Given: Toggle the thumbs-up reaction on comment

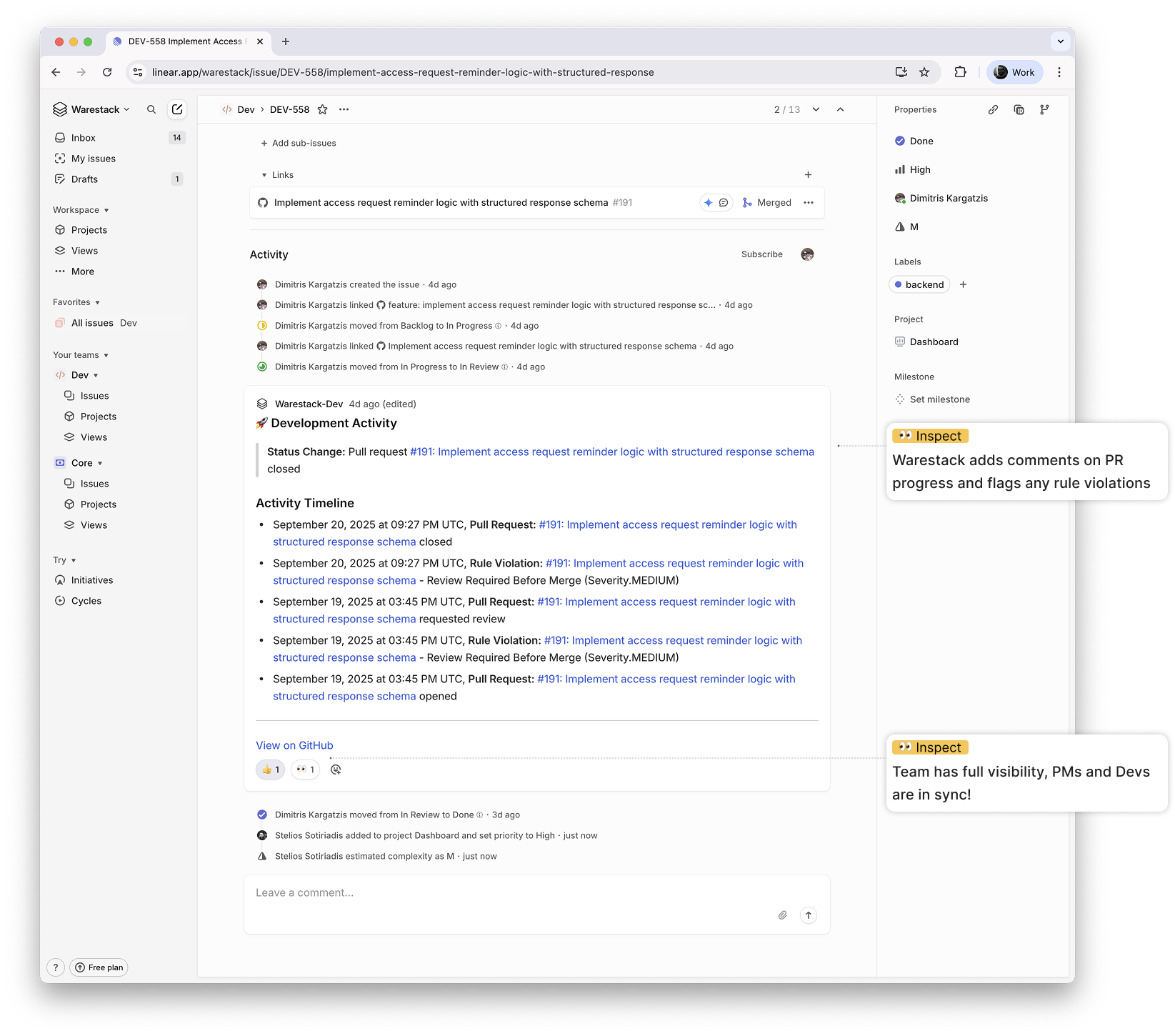Looking at the screenshot, I should click(x=270, y=769).
